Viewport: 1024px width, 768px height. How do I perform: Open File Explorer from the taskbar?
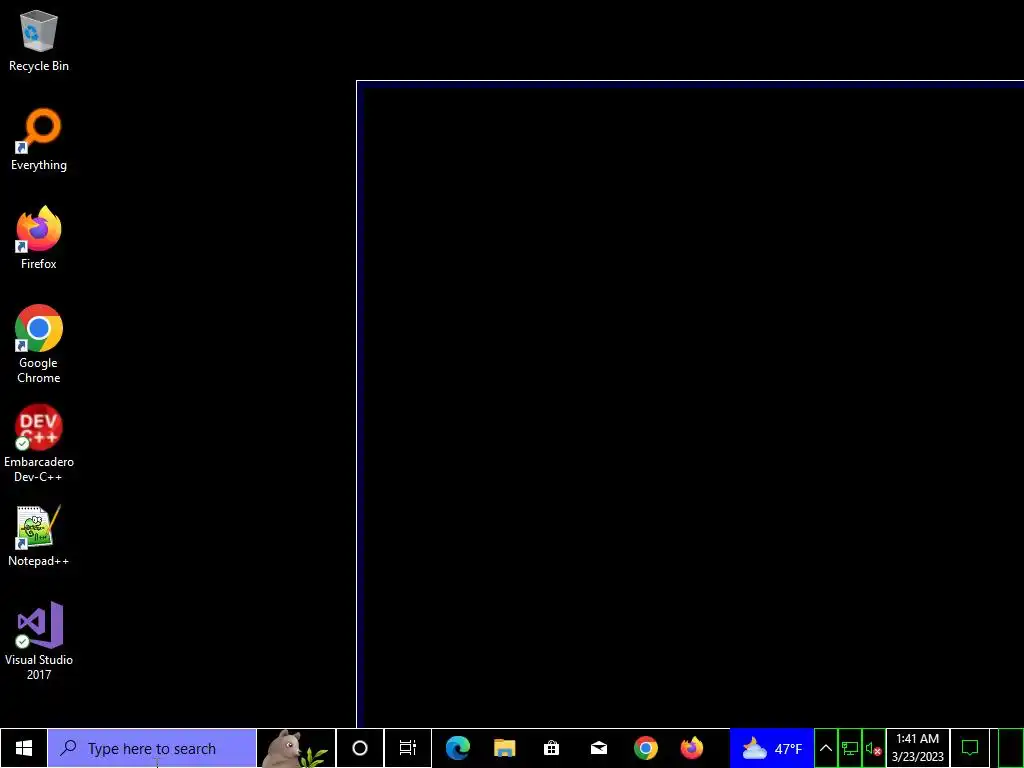click(x=505, y=748)
